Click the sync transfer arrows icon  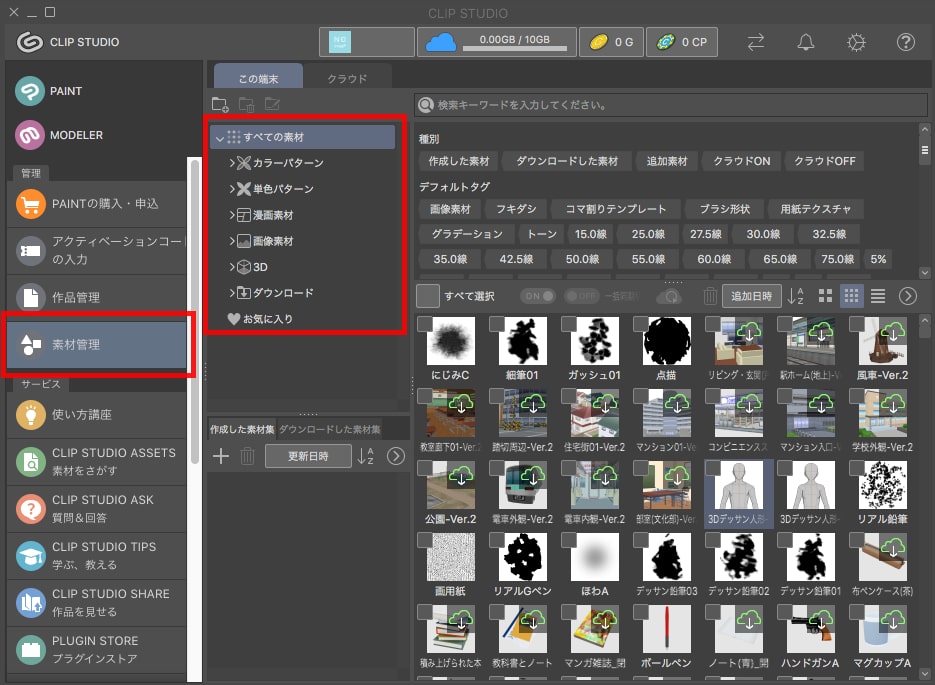[x=756, y=42]
